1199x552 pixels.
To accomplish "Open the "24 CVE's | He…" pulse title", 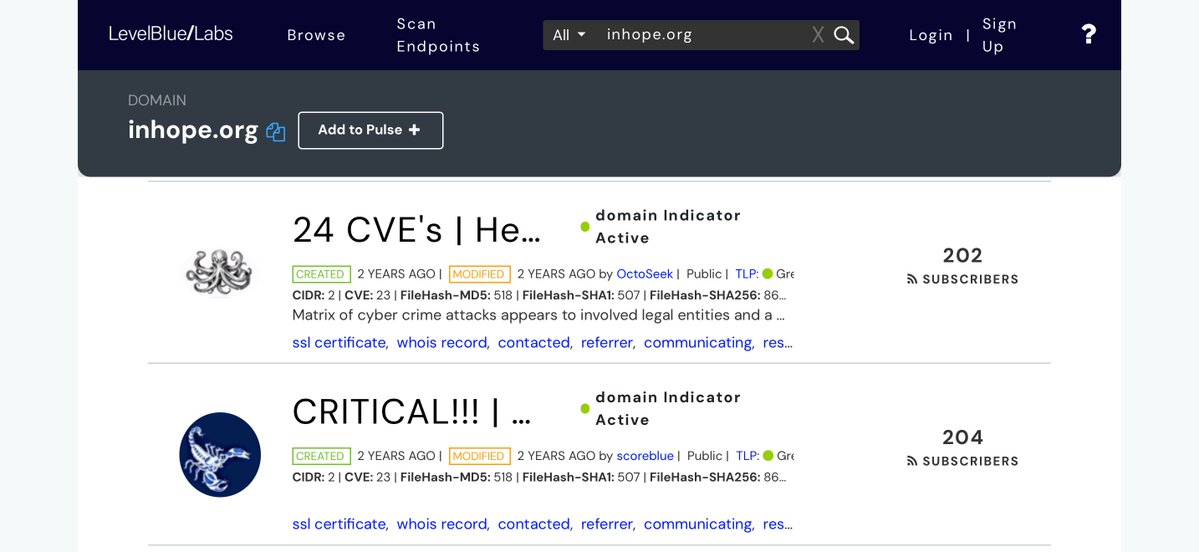I will click(416, 231).
